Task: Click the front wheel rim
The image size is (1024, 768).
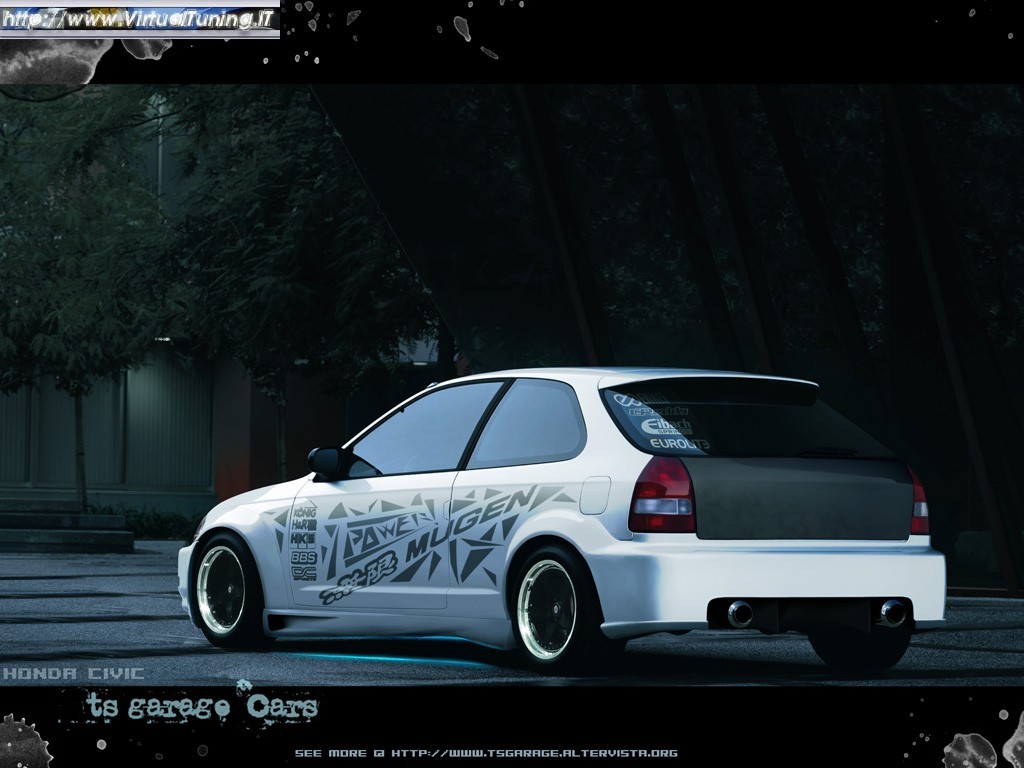Action: (221, 590)
